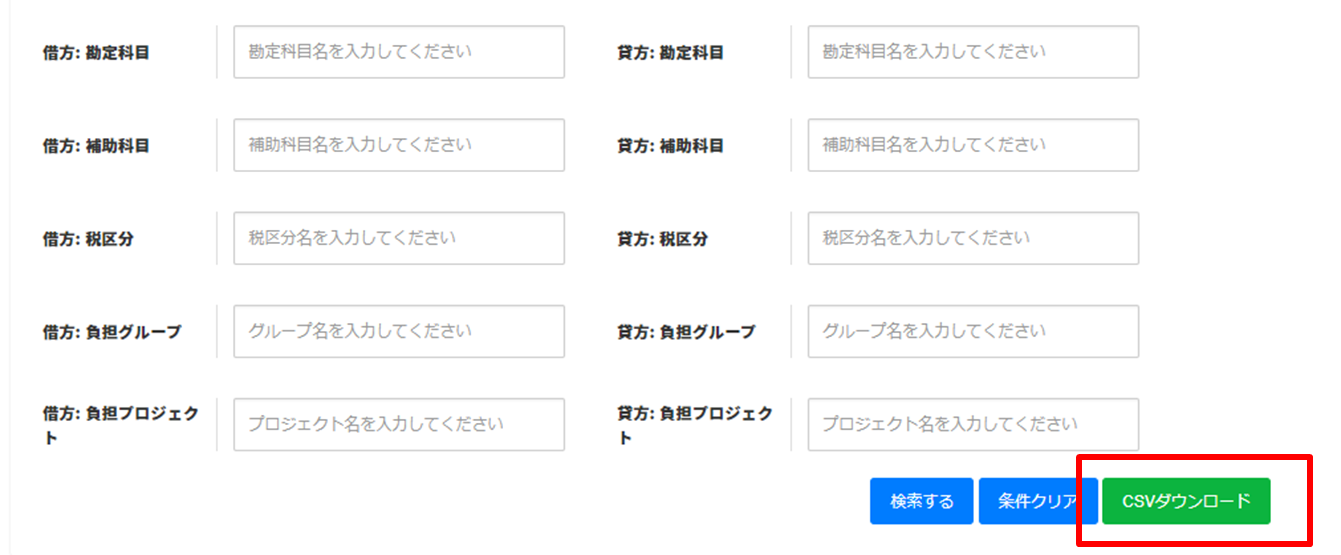This screenshot has width=1341, height=555.
Task: Focus the 借方 勘定科目 input field
Action: [398, 52]
